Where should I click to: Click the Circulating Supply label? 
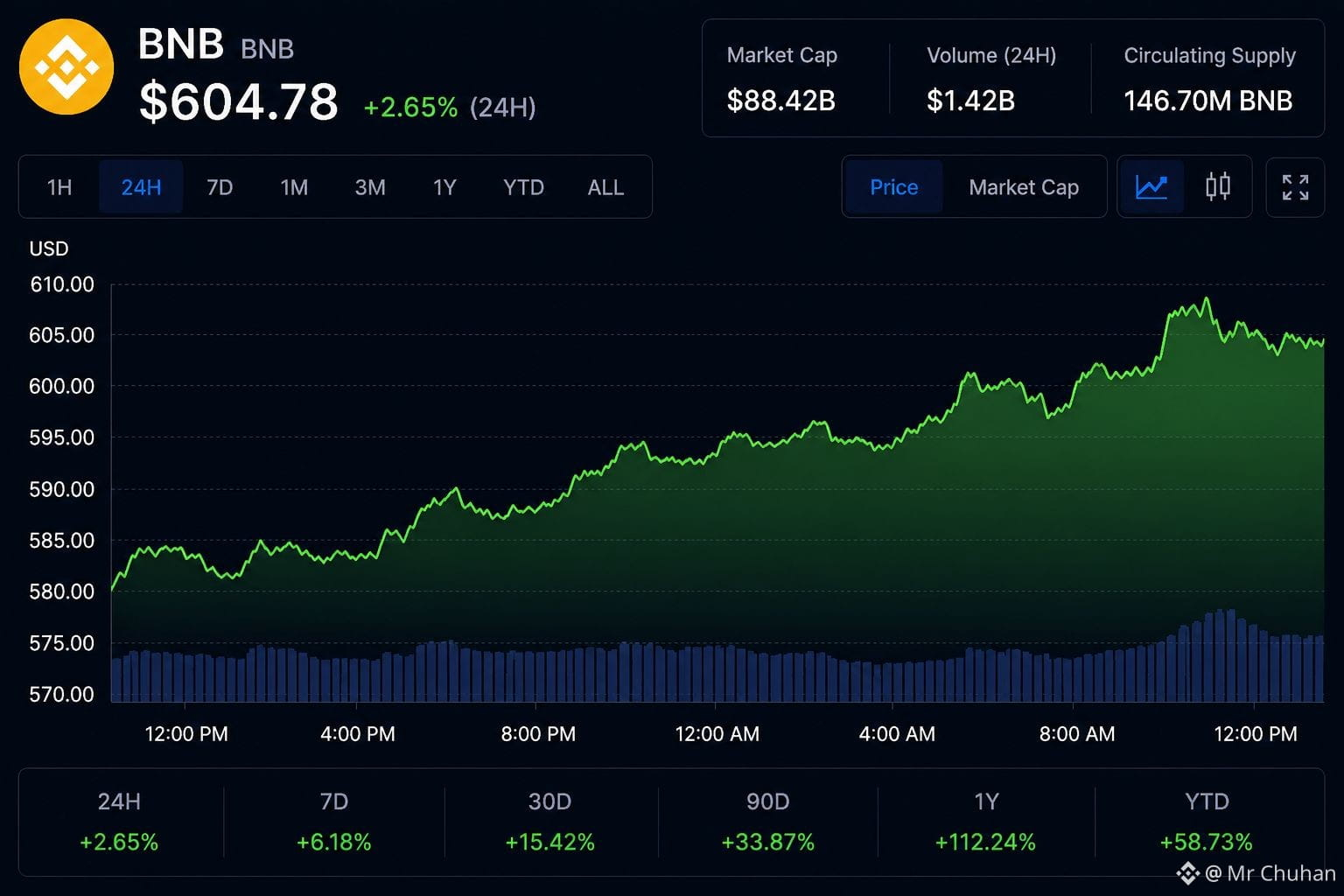click(1209, 56)
